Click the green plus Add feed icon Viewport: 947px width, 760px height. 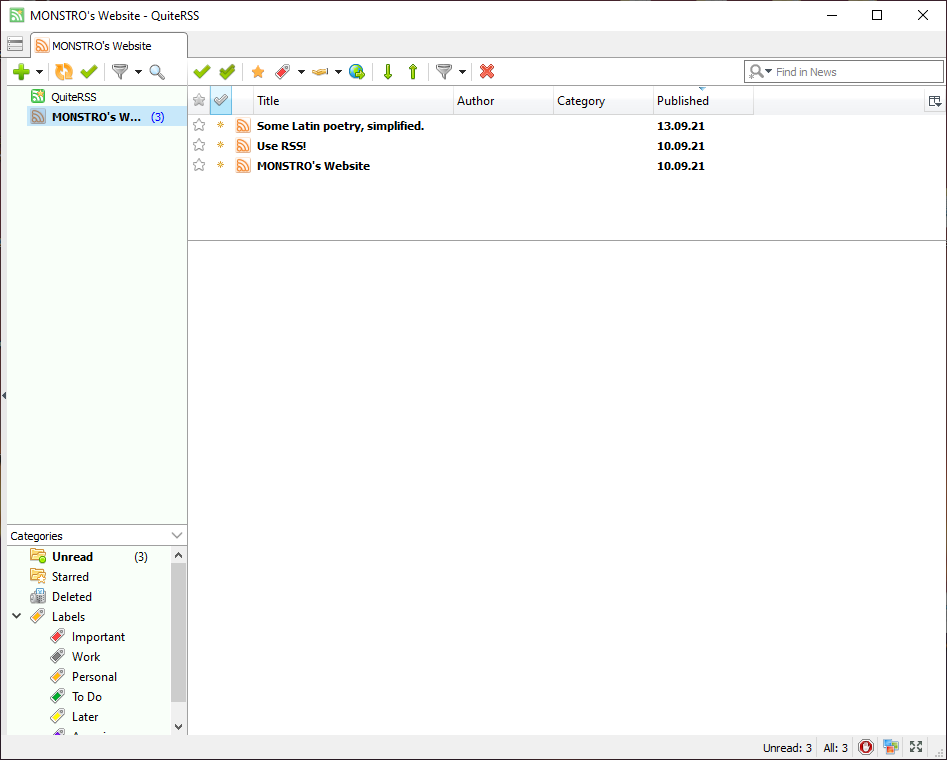pyautogui.click(x=21, y=72)
